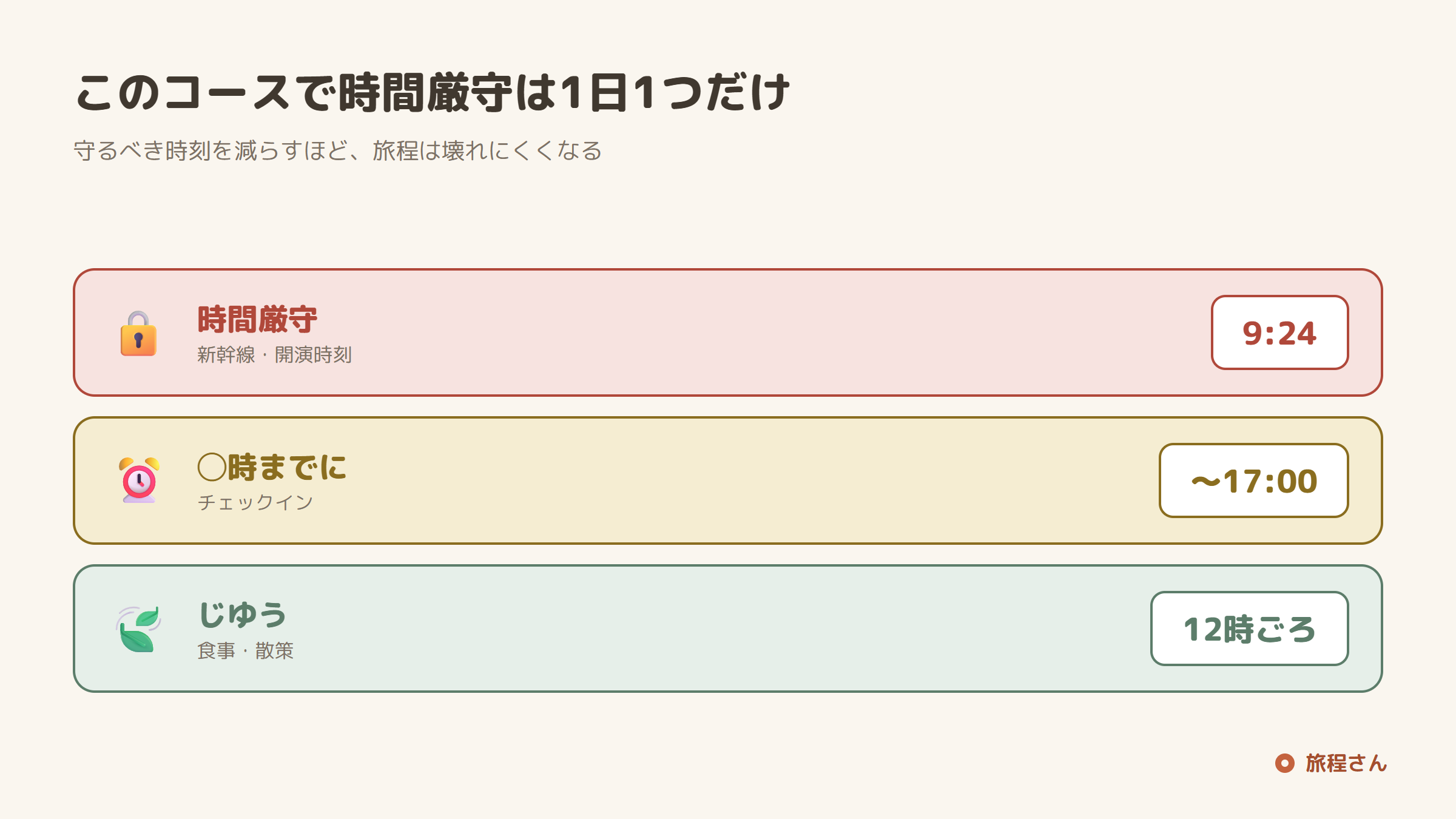Click the orange circle logo beside 旅程さん
Image resolution: width=1456 pixels, height=819 pixels.
pos(1284,763)
